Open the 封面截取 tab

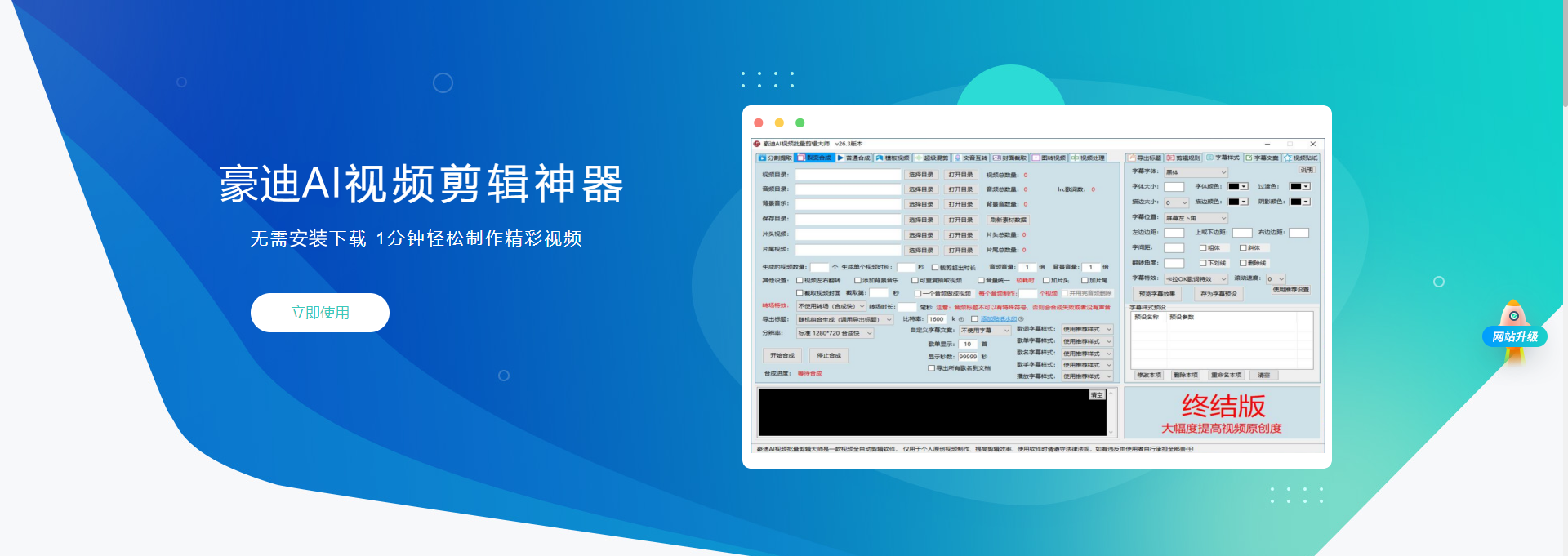[1010, 158]
